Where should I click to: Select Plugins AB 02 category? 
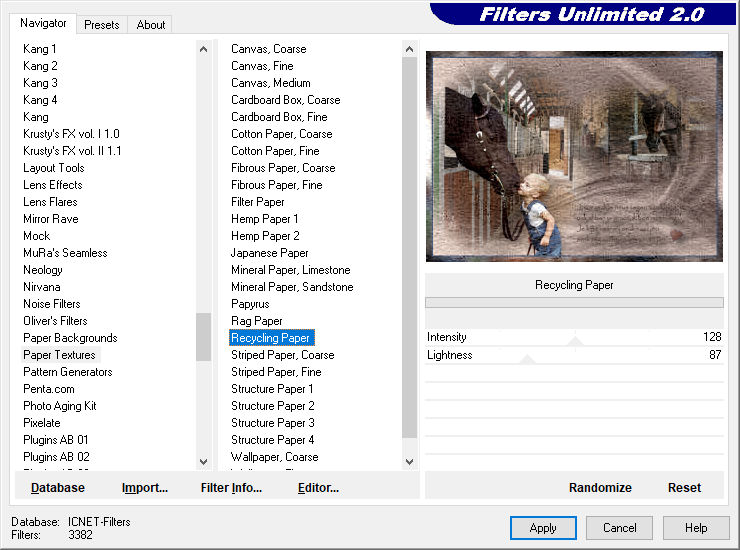[56, 457]
